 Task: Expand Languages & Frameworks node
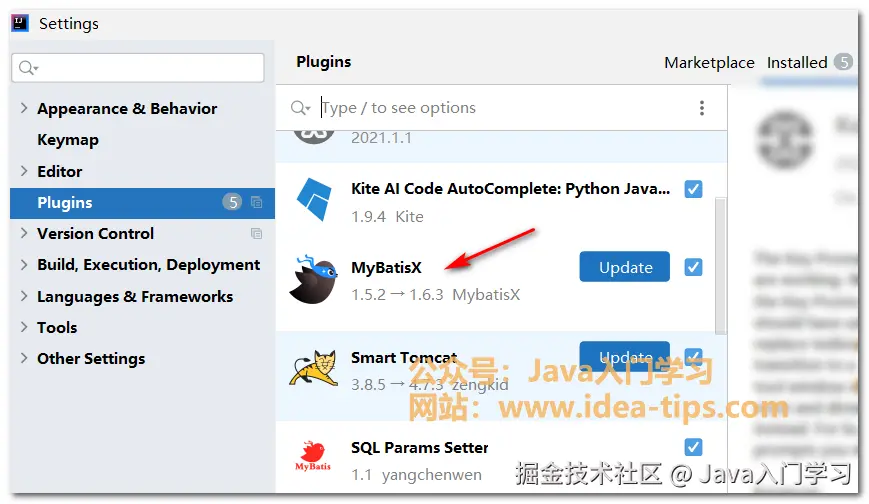(x=24, y=296)
